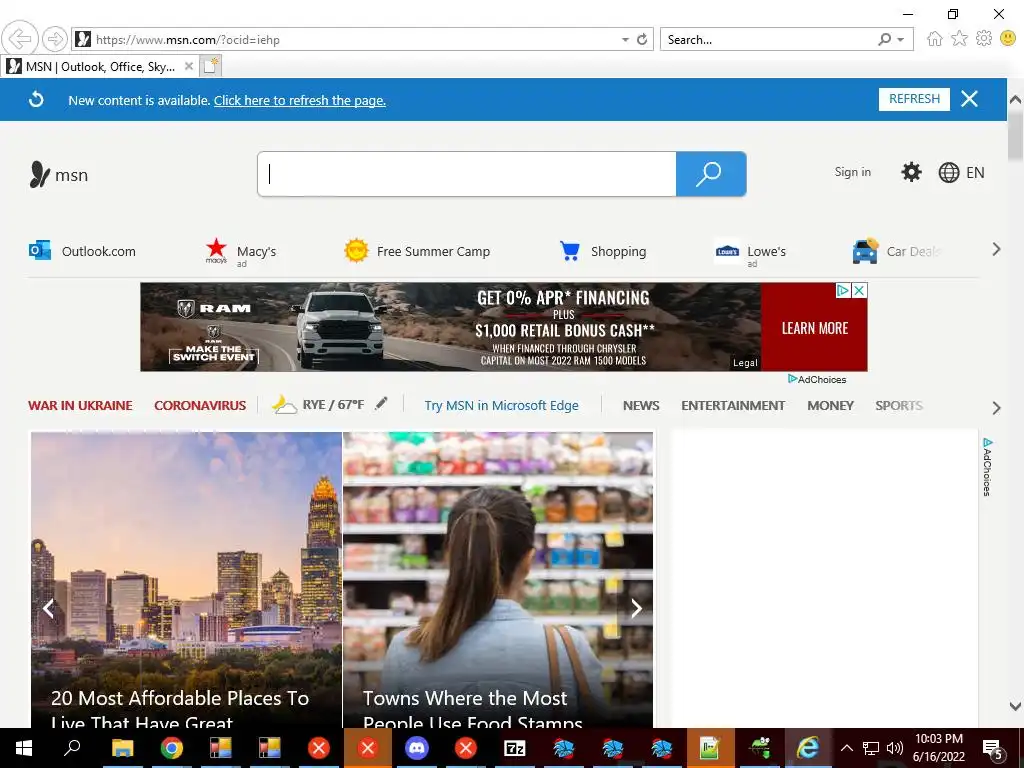The height and width of the screenshot is (768, 1024).
Task: Click LEARN MORE on the RAM ad
Action: coord(814,328)
